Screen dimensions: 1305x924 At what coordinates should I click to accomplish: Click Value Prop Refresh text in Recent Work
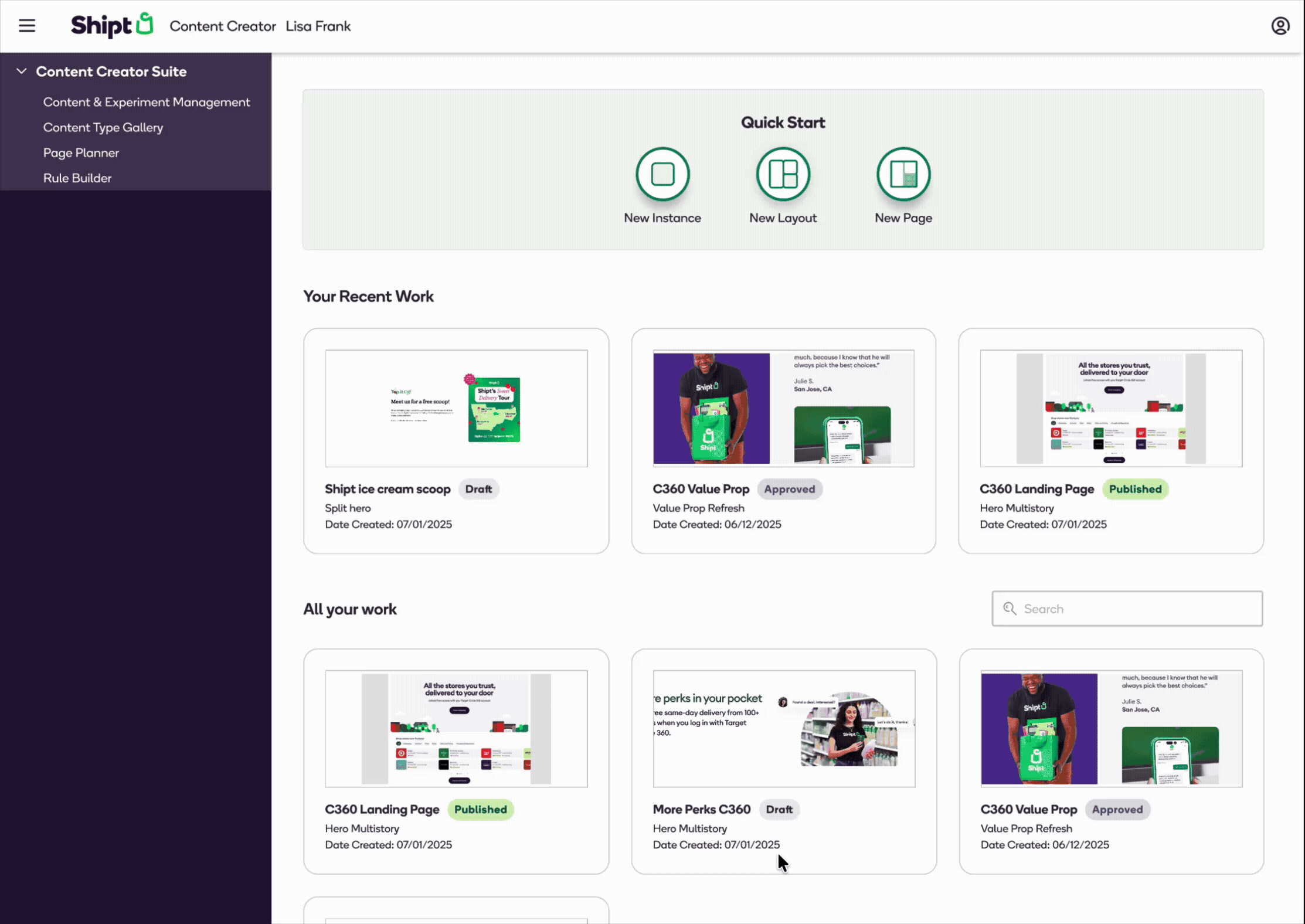pyautogui.click(x=699, y=508)
